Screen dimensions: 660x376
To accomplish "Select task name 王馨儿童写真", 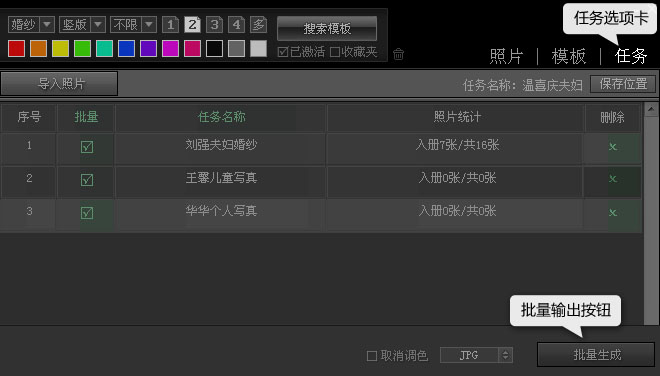I will pyautogui.click(x=221, y=178).
